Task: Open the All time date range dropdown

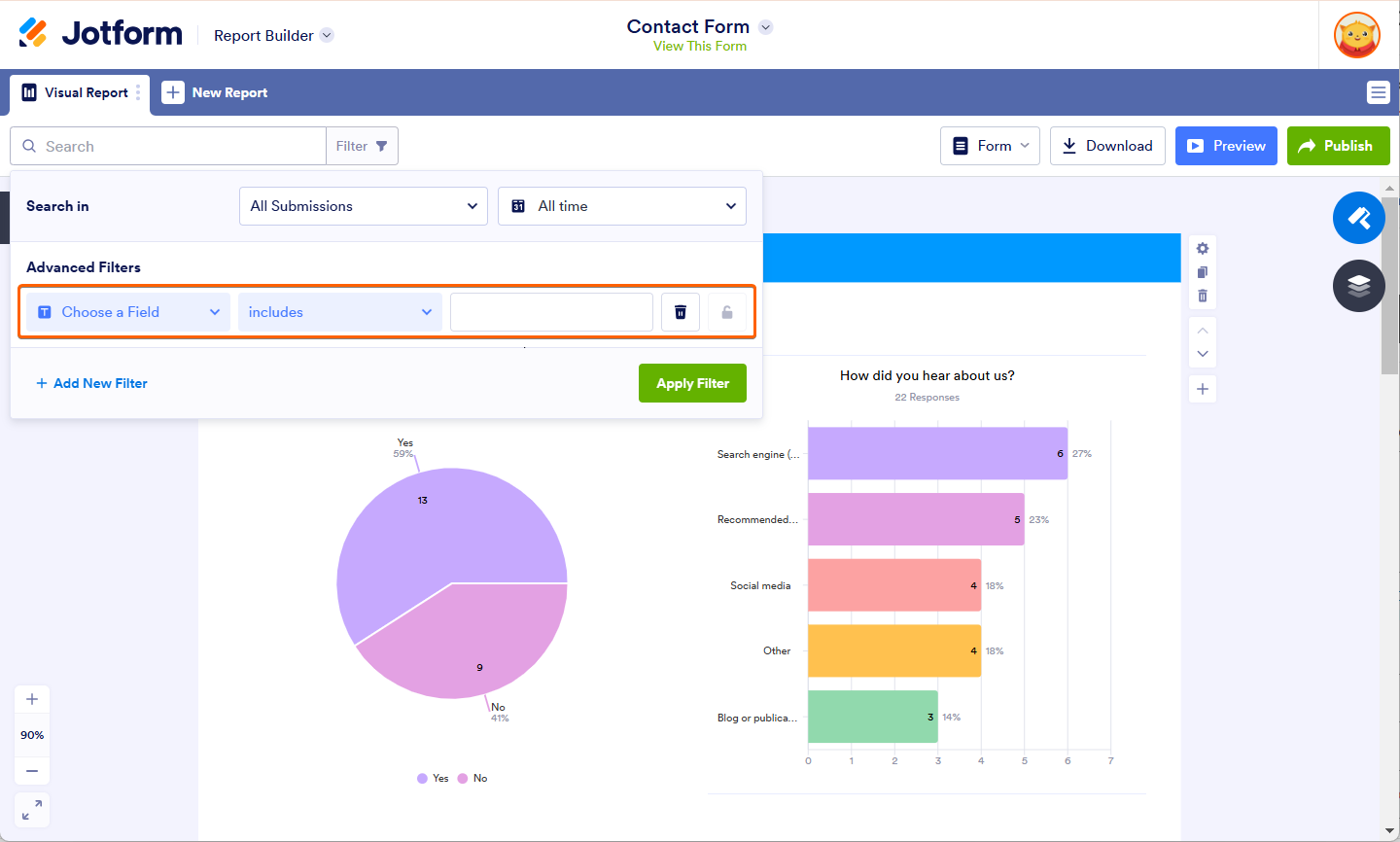Action: (x=622, y=206)
